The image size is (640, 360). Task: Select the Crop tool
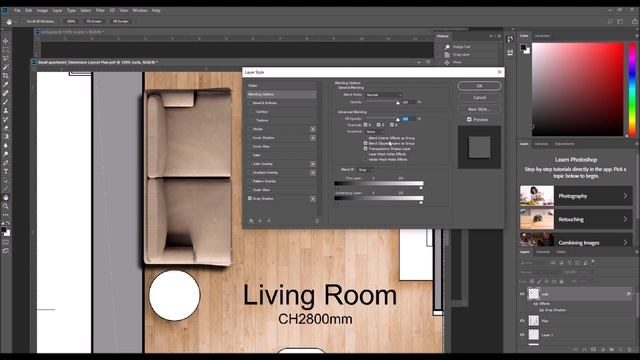click(6, 76)
